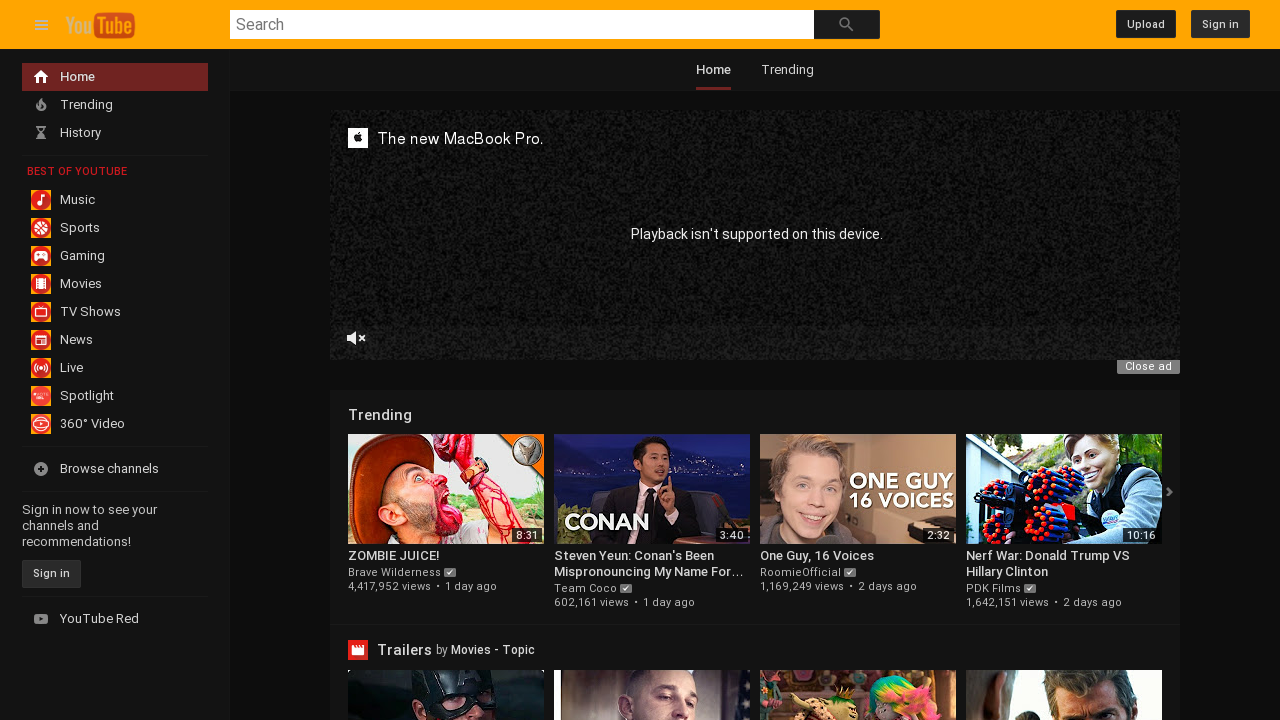Open the Live broadcast icon
The height and width of the screenshot is (720, 1280).
pos(41,368)
